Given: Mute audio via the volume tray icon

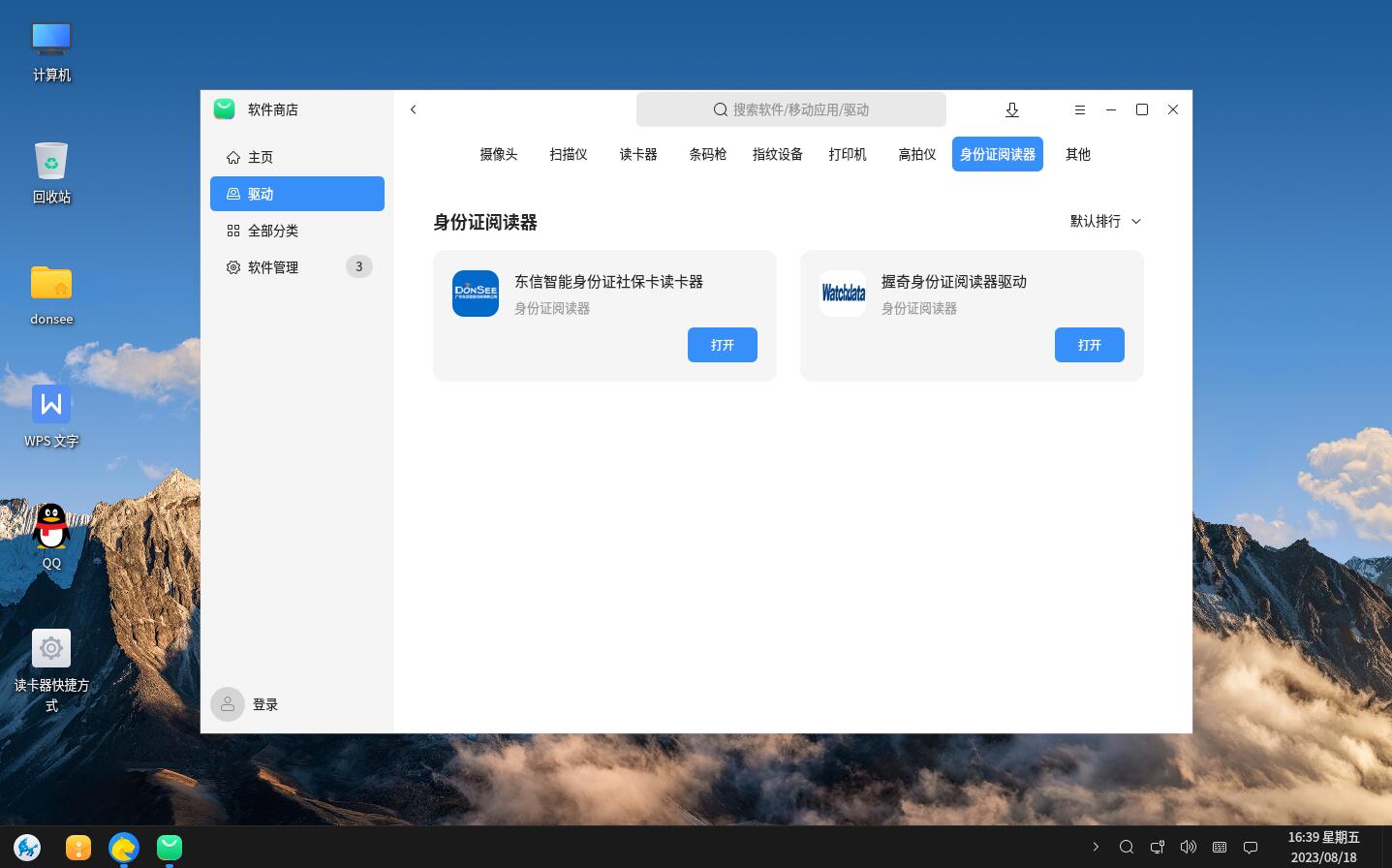Looking at the screenshot, I should (x=1187, y=848).
